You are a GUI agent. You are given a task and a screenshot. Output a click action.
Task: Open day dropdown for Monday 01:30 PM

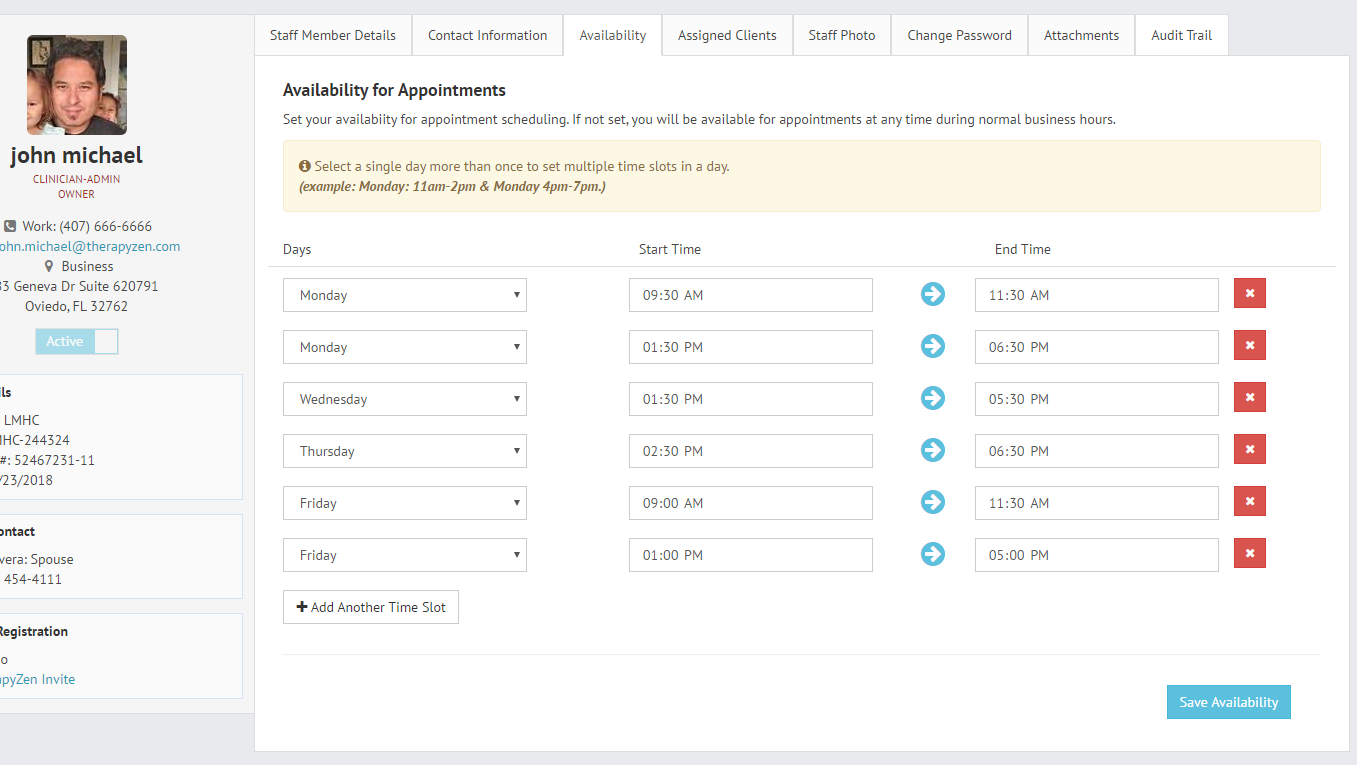tap(405, 347)
